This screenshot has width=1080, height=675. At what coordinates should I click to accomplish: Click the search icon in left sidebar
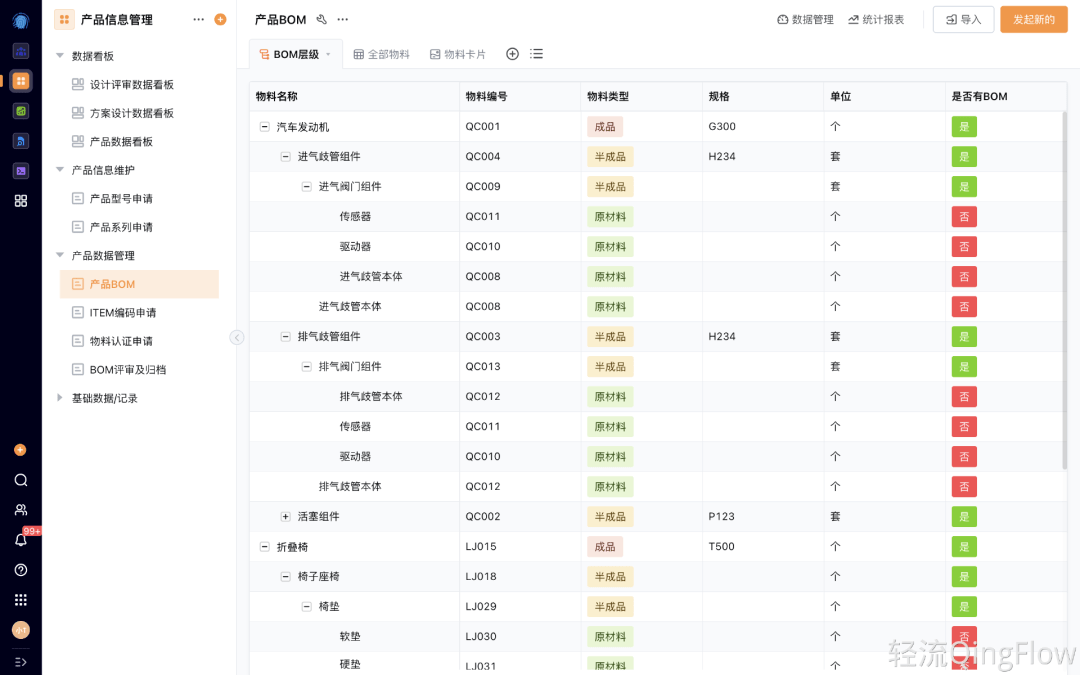click(20, 480)
